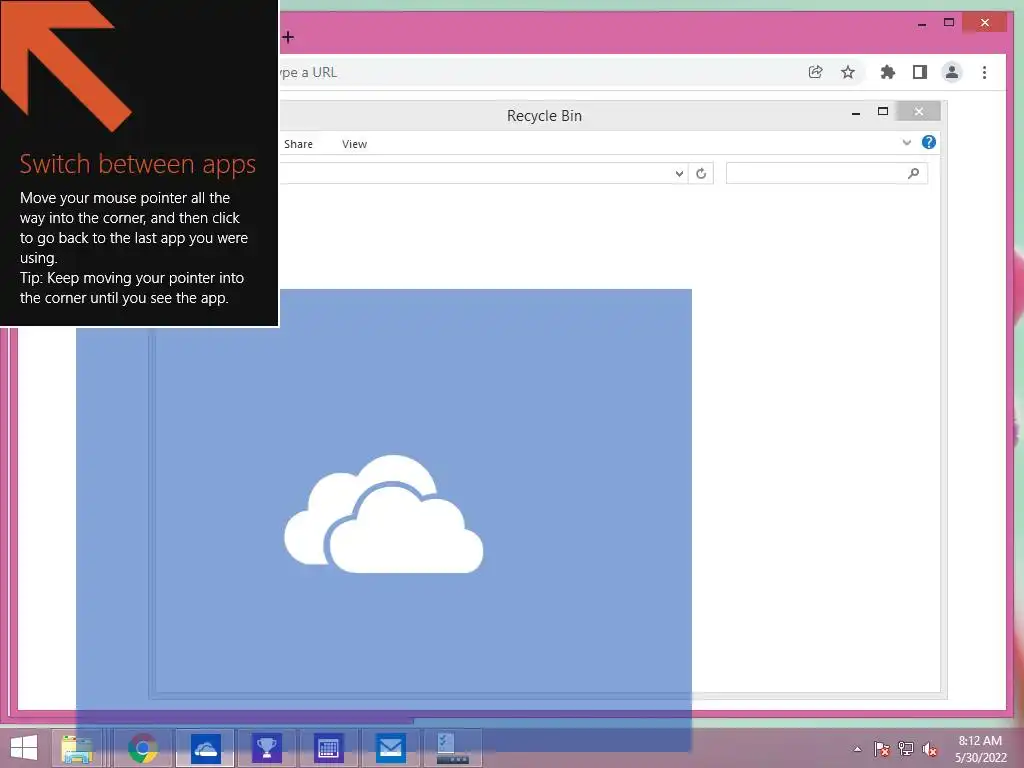Screen dimensions: 1024x768
Task: Close the Recycle Bin window
Action: pyautogui.click(x=919, y=112)
